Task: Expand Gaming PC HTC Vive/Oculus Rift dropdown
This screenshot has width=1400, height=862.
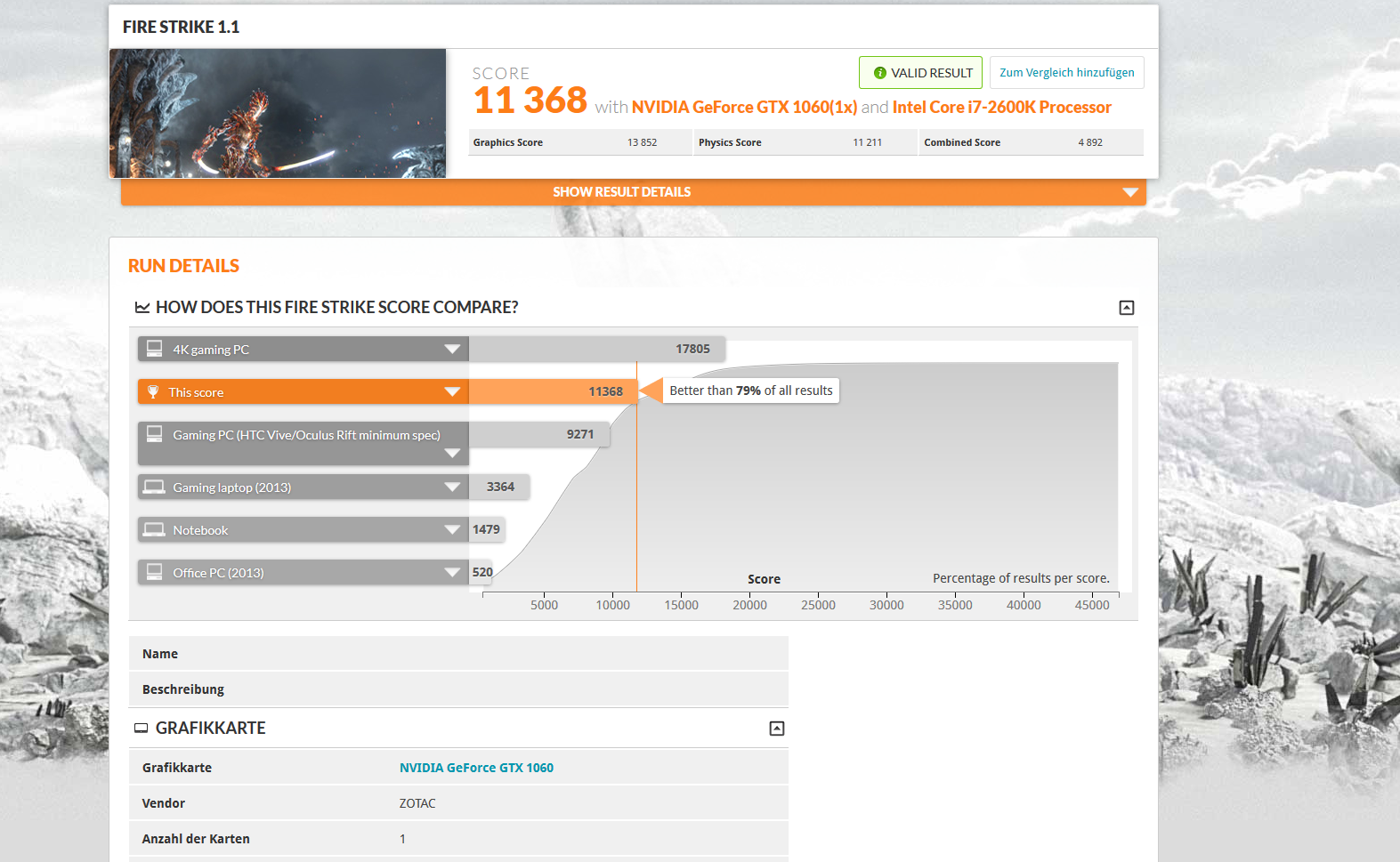Action: (452, 454)
